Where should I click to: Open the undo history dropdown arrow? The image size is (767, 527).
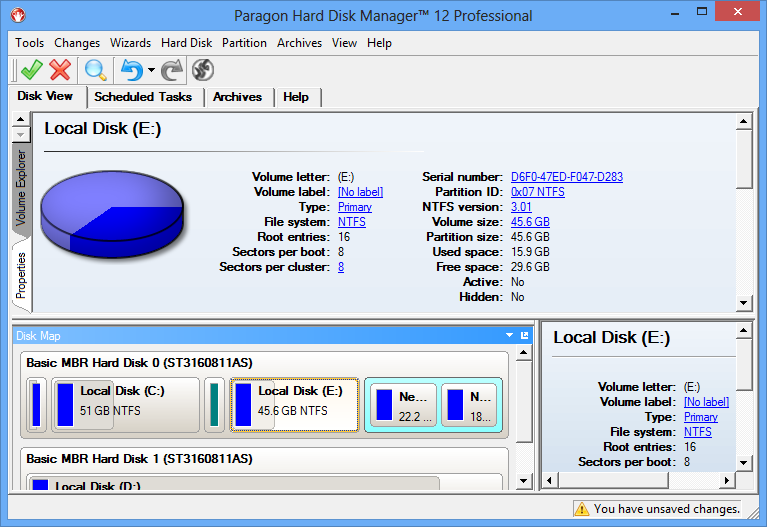[x=151, y=70]
